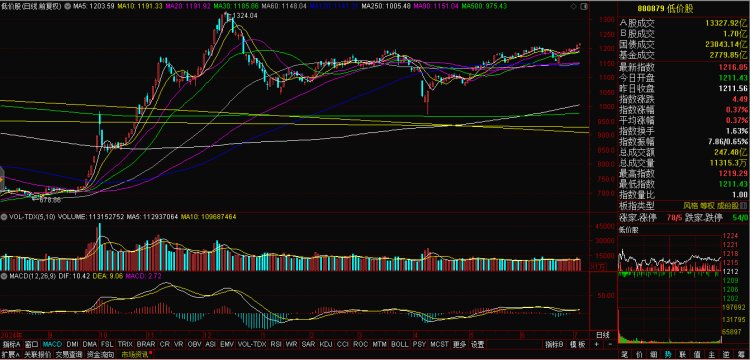Select the BRAR indicator tab

tap(146, 344)
